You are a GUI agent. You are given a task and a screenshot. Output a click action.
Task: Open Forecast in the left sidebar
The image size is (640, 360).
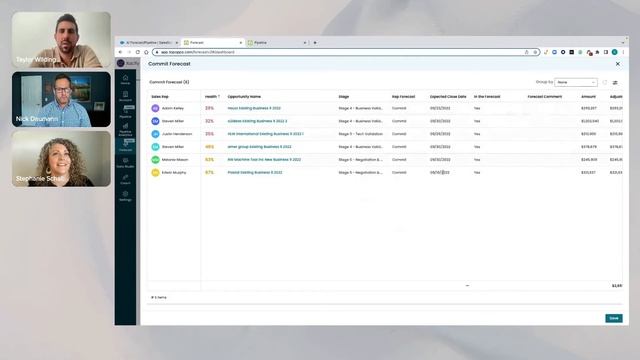[x=125, y=147]
